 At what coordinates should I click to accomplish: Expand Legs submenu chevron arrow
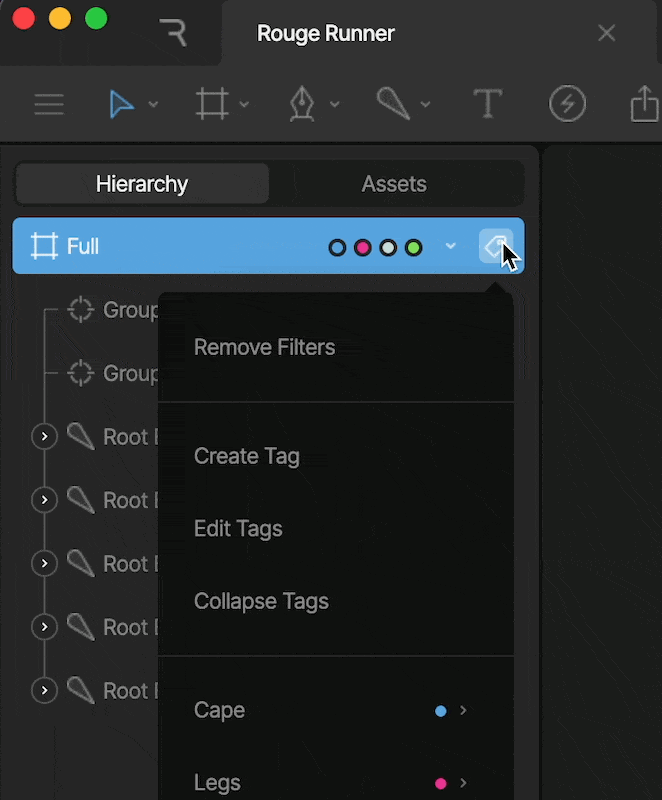coord(463,783)
